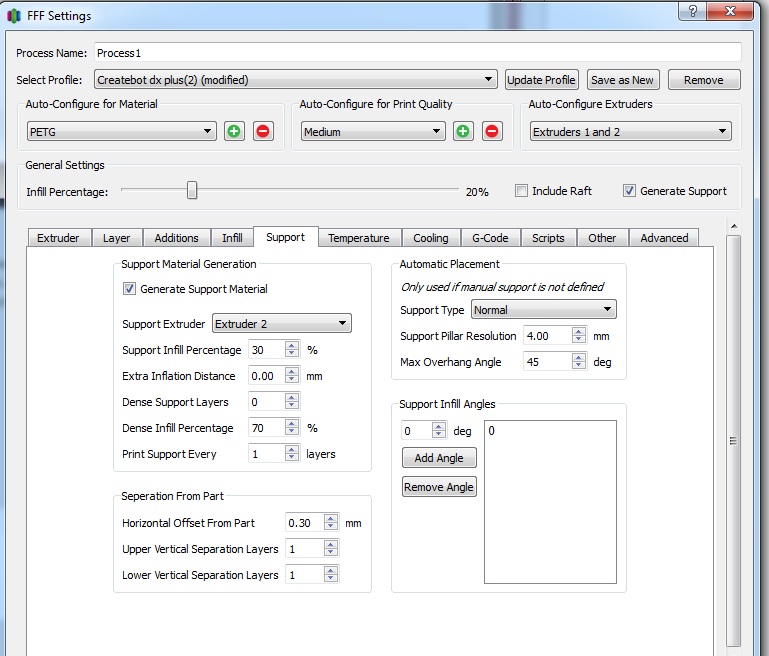769x656 pixels.
Task: Increase Support Pillar Resolution with up arrow
Action: pyautogui.click(x=579, y=331)
